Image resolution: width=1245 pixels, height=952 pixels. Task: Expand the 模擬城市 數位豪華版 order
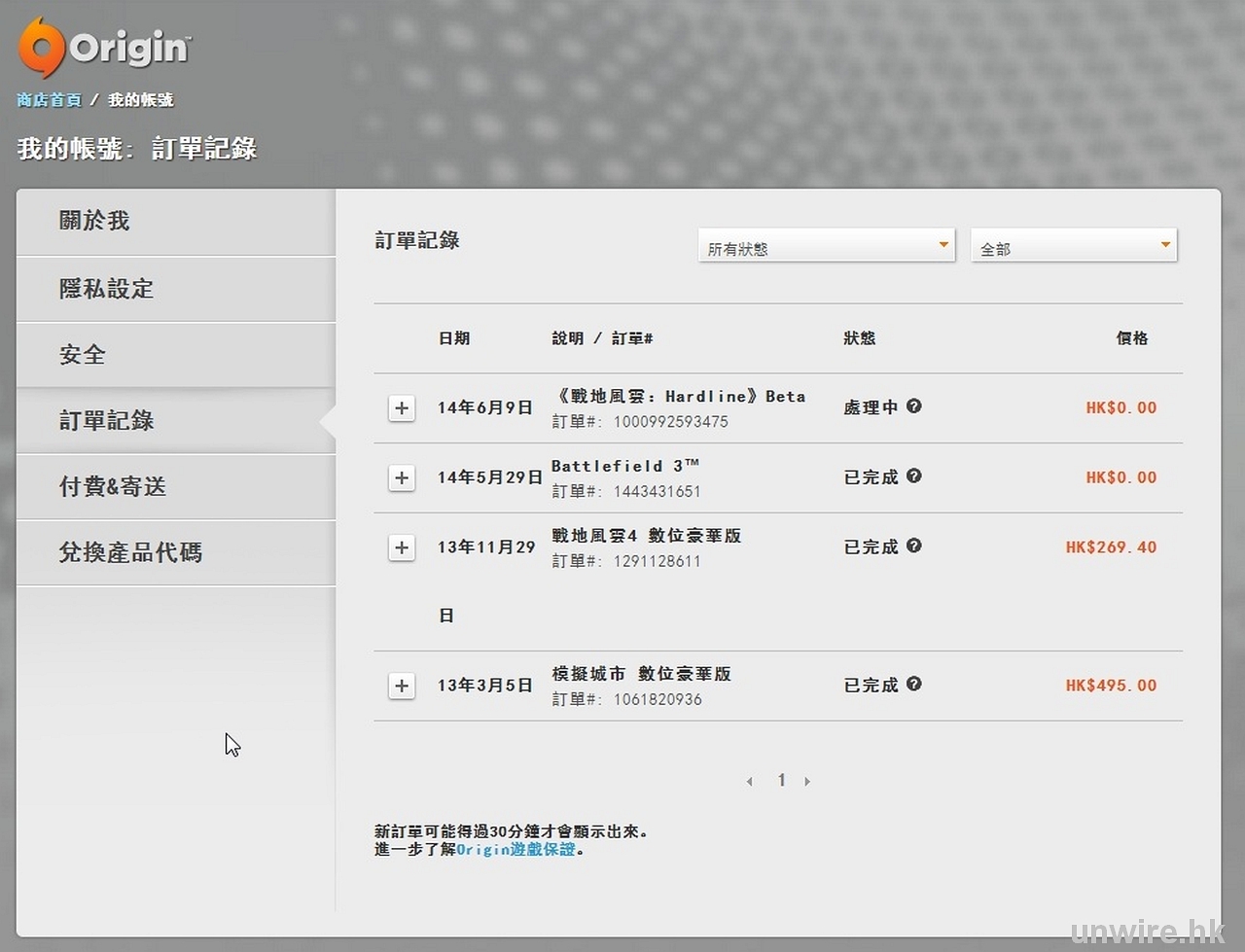[x=402, y=687]
